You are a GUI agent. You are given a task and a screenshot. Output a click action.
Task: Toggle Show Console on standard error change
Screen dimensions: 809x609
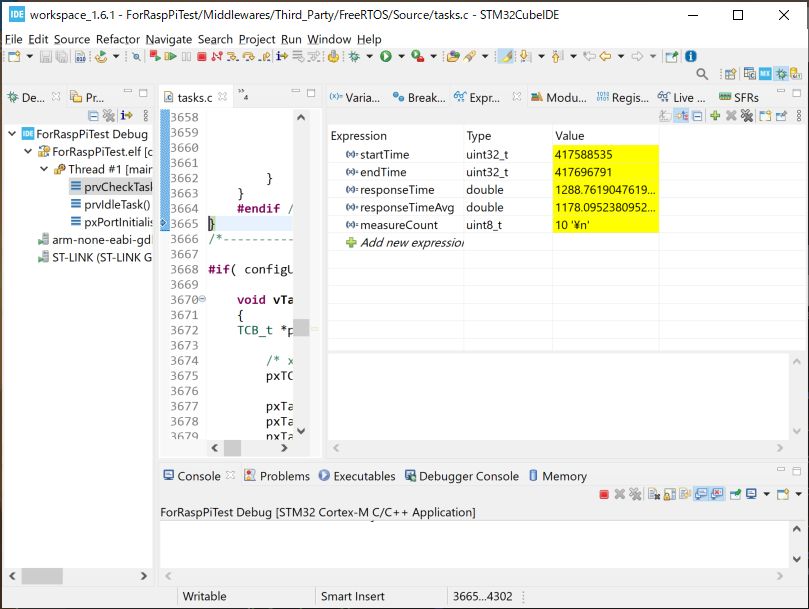[x=717, y=494]
